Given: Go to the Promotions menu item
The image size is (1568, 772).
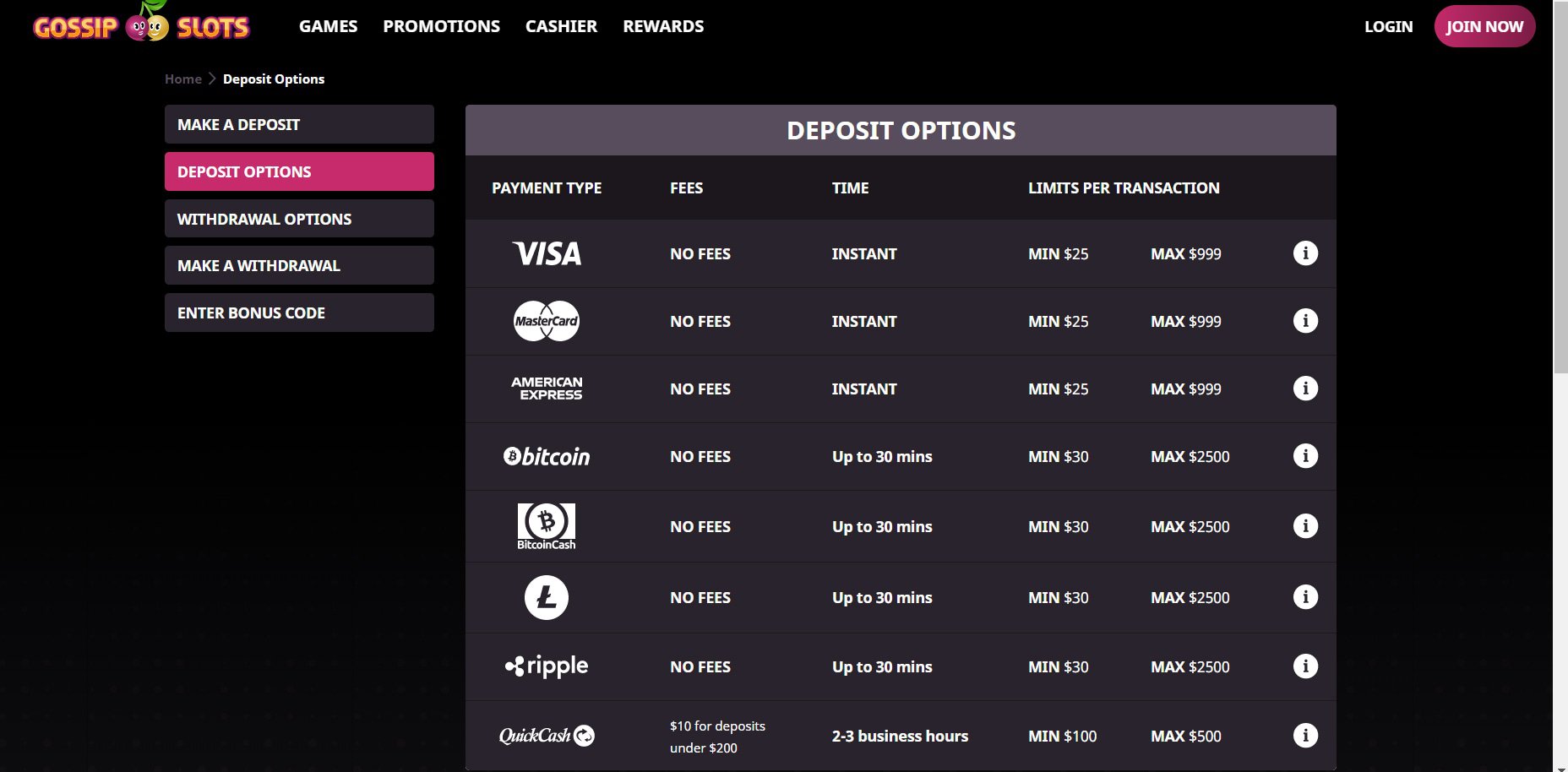Looking at the screenshot, I should [x=441, y=26].
